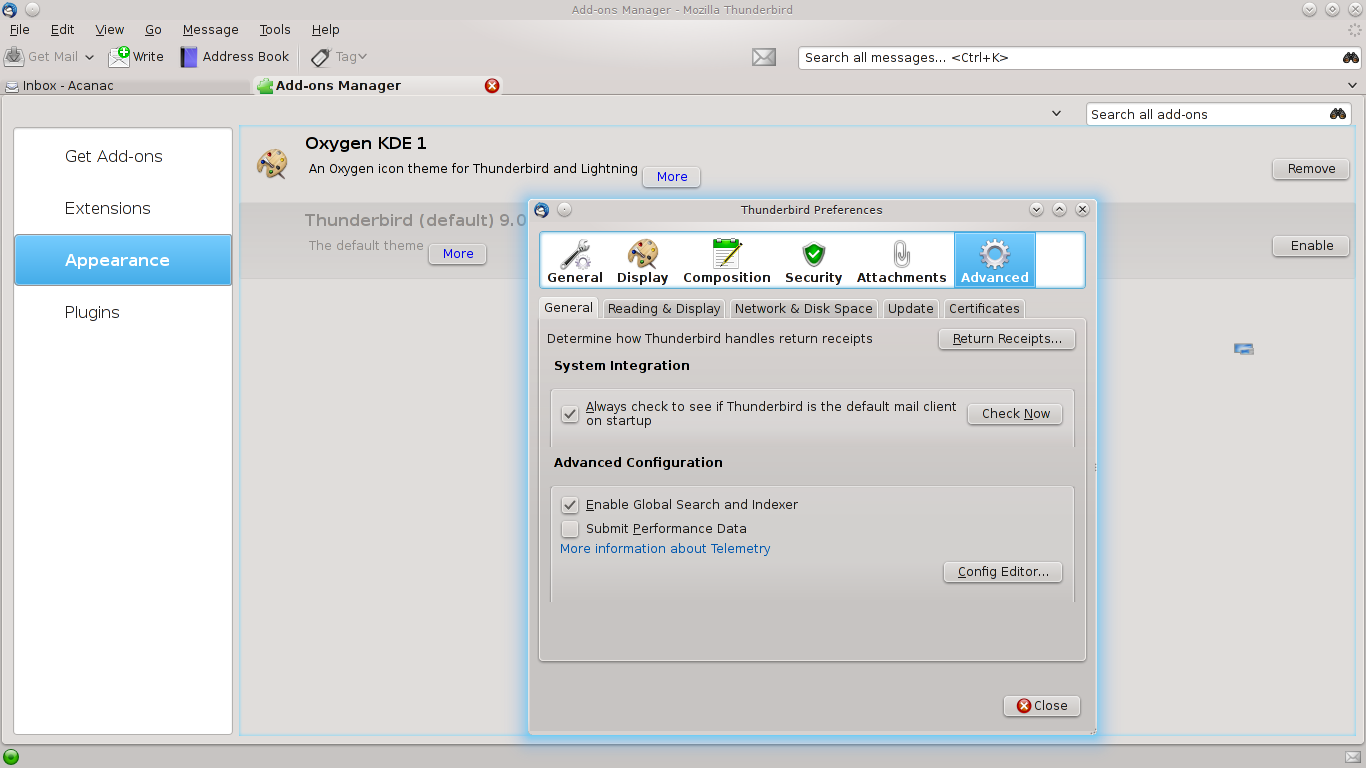Screen dimensions: 1366x768
Task: Click binoculars icon in add-ons search field
Action: coord(1338,114)
